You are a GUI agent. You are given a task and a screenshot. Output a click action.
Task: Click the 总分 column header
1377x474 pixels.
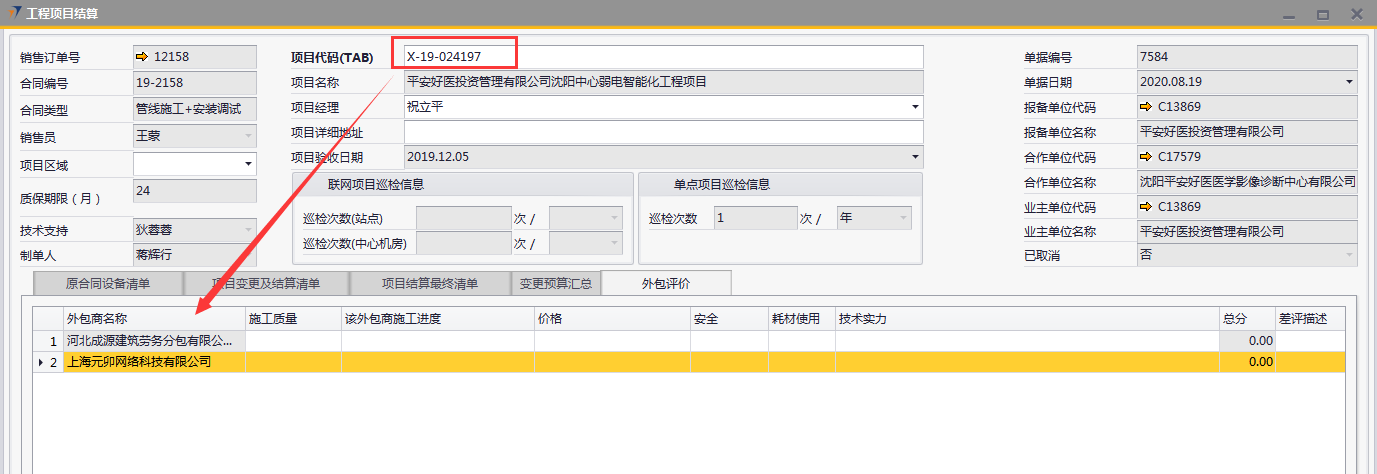1246,319
